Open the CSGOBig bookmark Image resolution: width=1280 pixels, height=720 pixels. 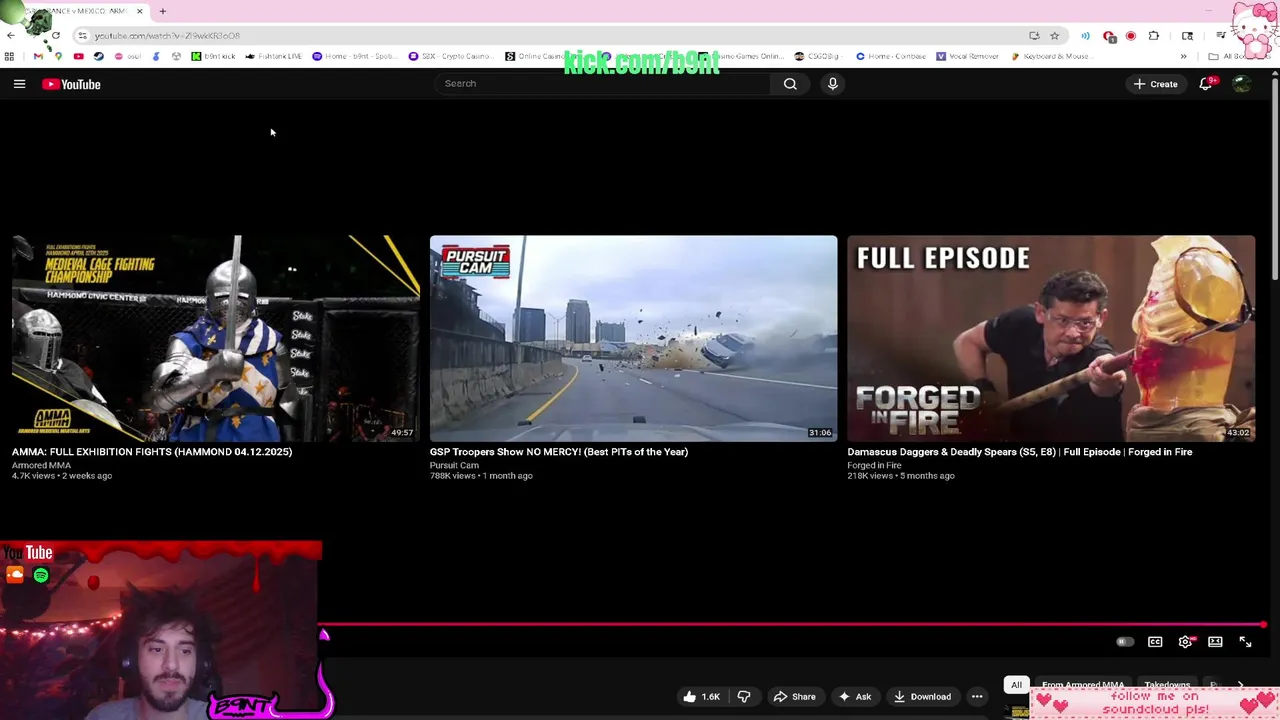click(x=817, y=56)
